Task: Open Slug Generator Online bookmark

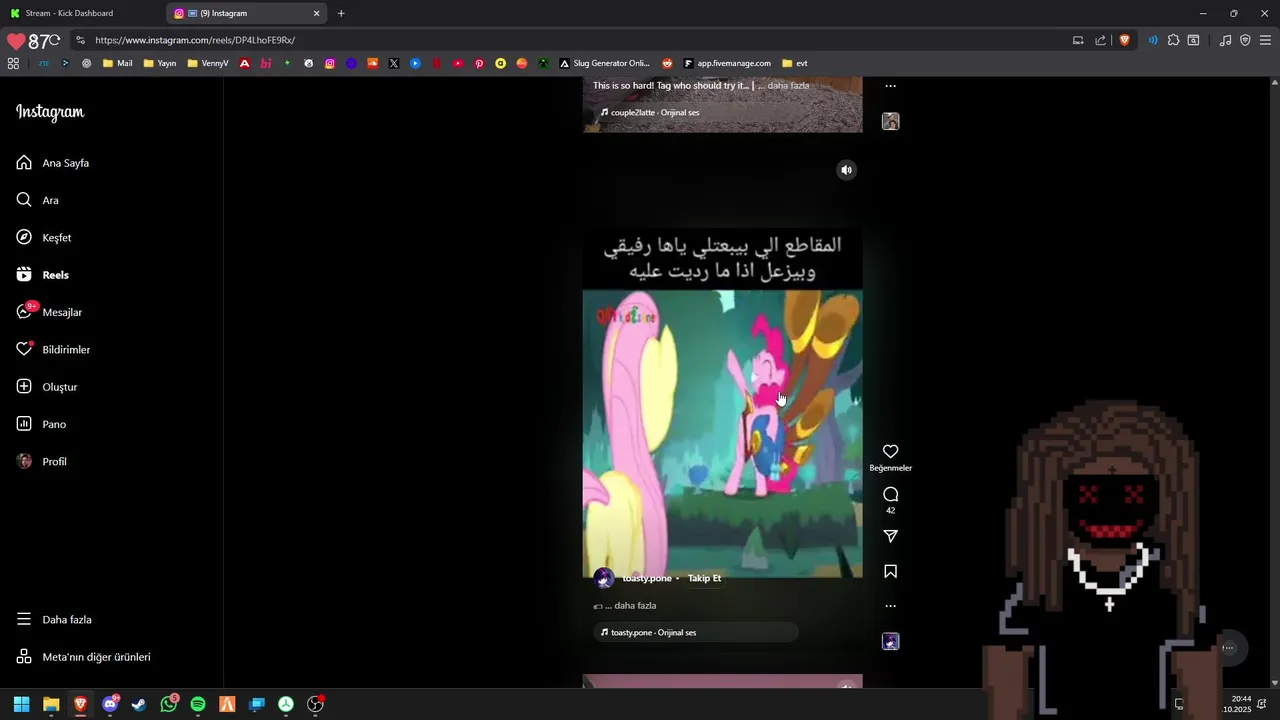Action: [605, 63]
